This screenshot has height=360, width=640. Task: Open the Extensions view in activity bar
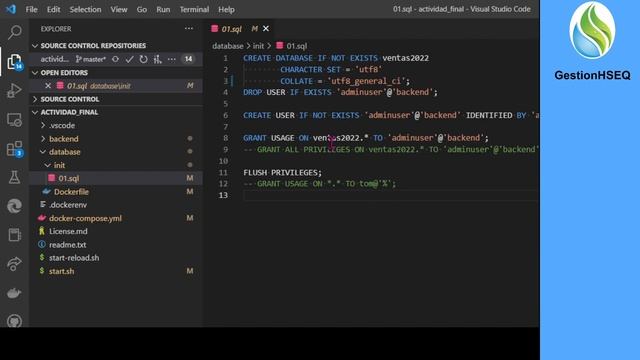pyautogui.click(x=15, y=149)
